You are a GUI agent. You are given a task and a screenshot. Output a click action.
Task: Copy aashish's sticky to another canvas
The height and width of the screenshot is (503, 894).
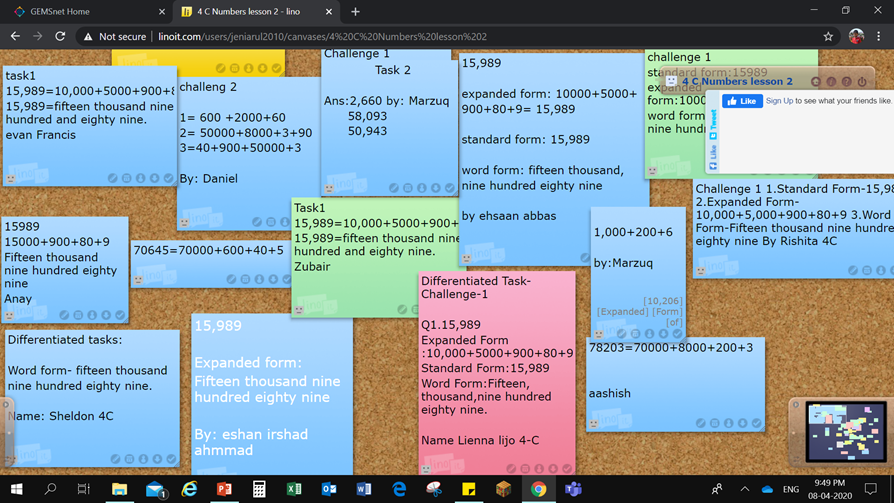click(x=742, y=423)
